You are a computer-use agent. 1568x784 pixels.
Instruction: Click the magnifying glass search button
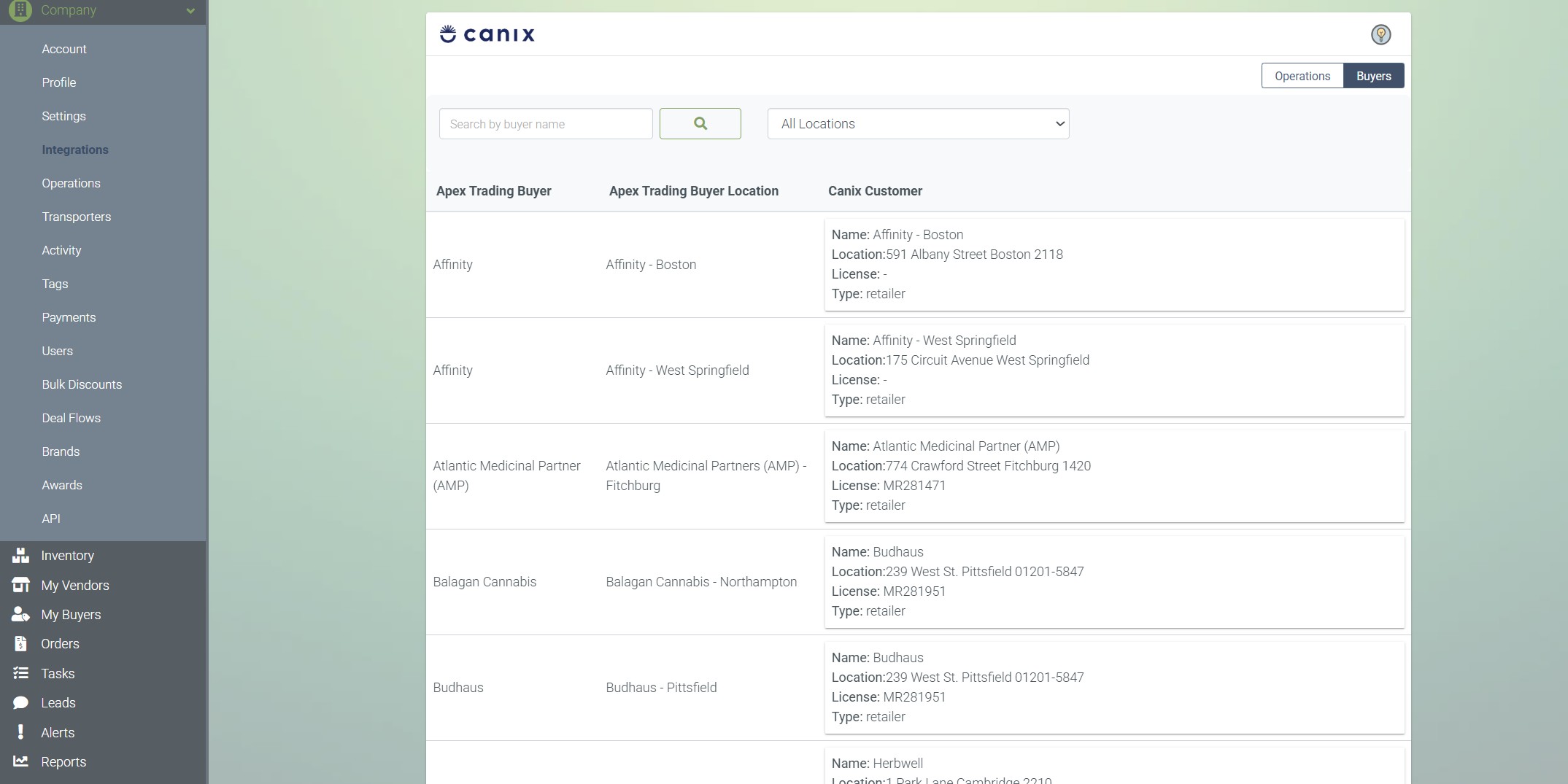[700, 124]
